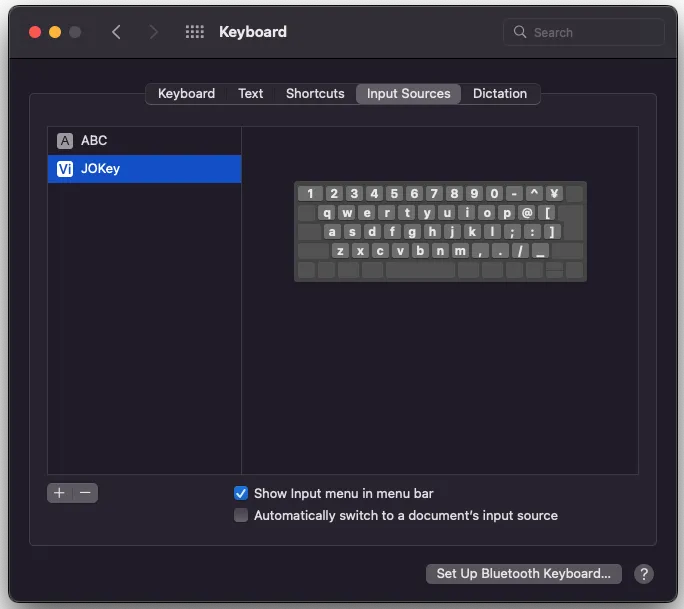Click Set Up Bluetooth Keyboard button

523,574
